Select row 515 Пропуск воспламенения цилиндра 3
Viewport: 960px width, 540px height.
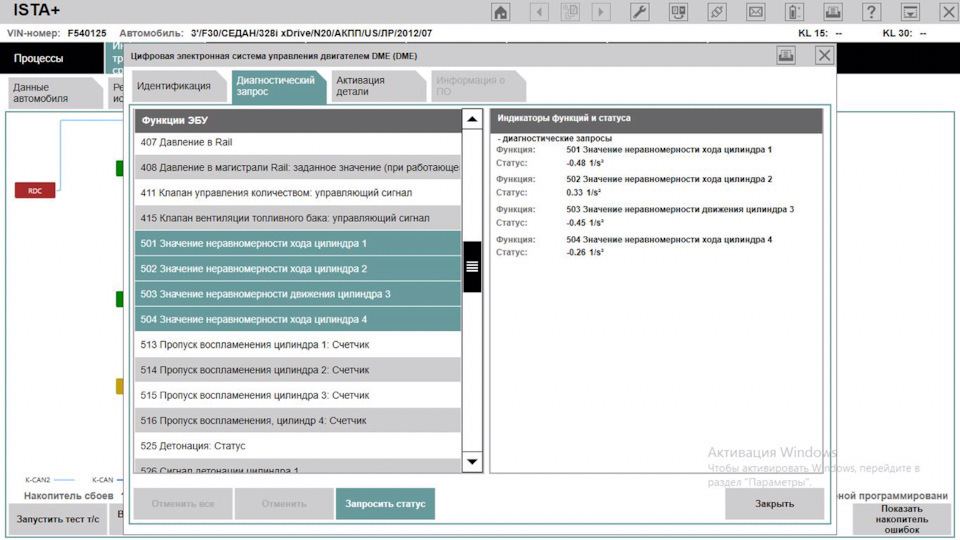click(x=298, y=396)
